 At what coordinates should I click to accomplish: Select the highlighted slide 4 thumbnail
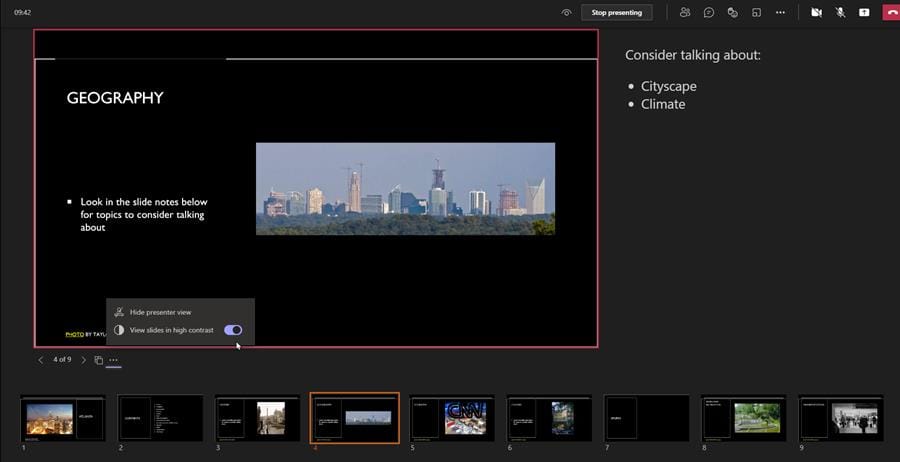pos(355,418)
